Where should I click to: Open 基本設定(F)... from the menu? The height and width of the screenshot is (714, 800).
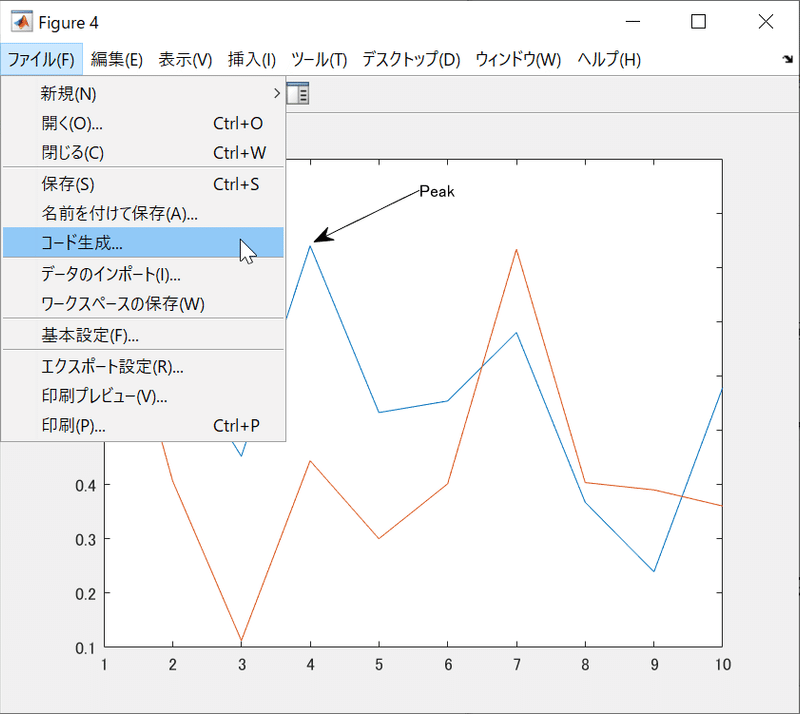click(143, 335)
